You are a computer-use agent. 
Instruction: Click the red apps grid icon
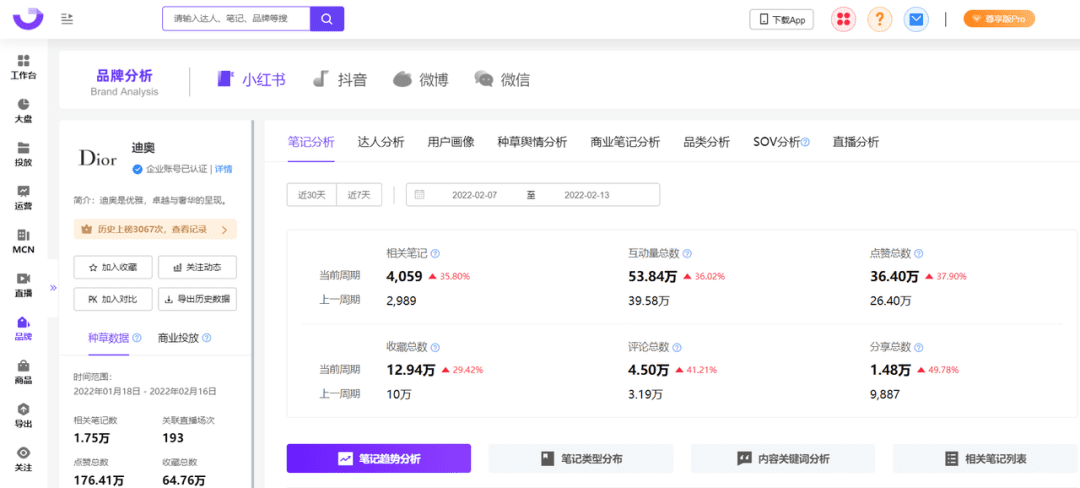tap(845, 19)
